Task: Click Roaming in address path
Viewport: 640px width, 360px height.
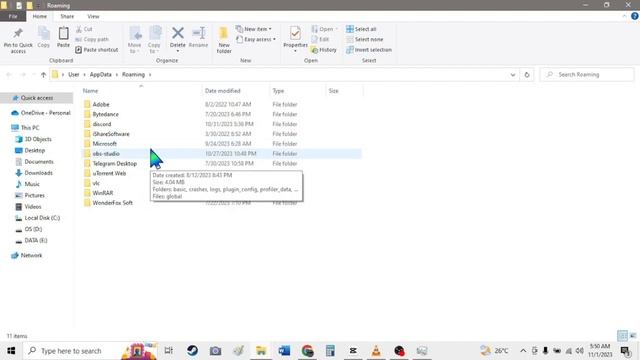Action: (133, 75)
